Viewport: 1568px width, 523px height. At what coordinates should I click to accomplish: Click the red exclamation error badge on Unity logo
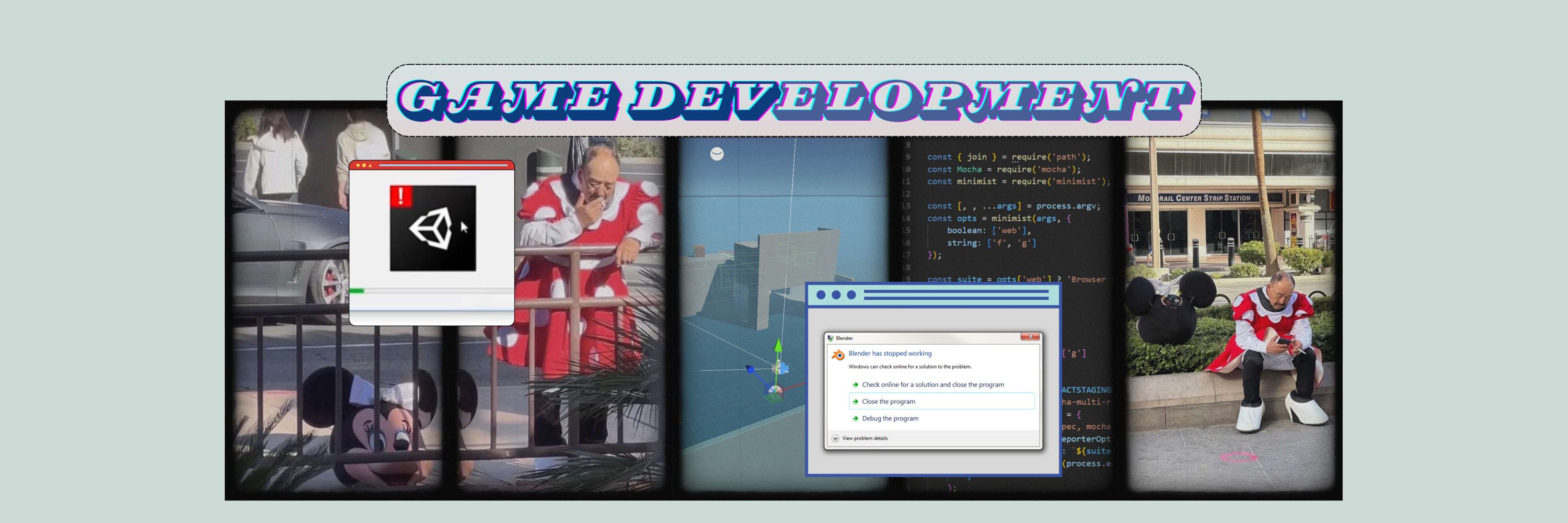[x=400, y=196]
